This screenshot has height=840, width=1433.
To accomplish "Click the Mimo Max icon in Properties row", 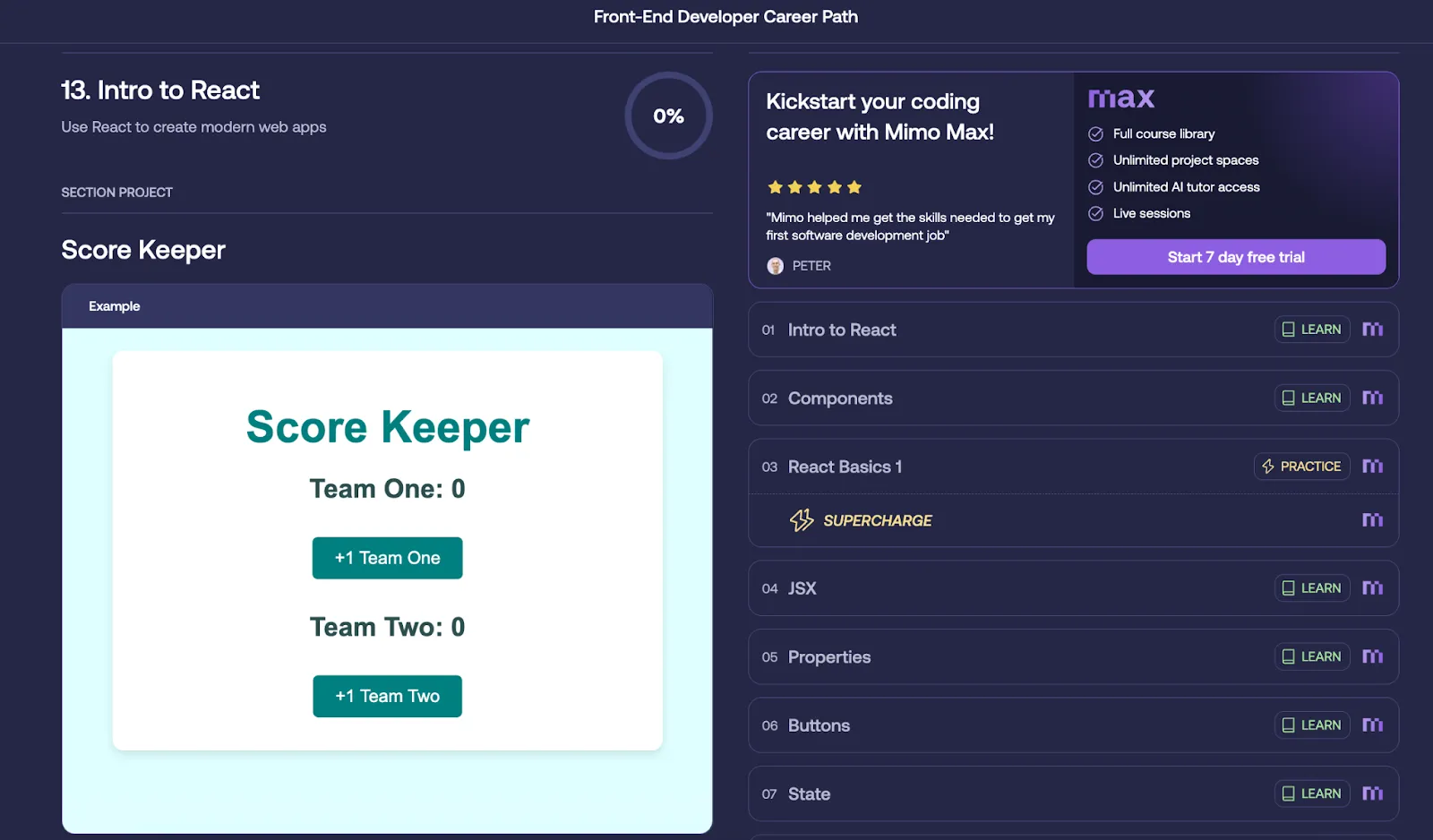I will pyautogui.click(x=1372, y=656).
